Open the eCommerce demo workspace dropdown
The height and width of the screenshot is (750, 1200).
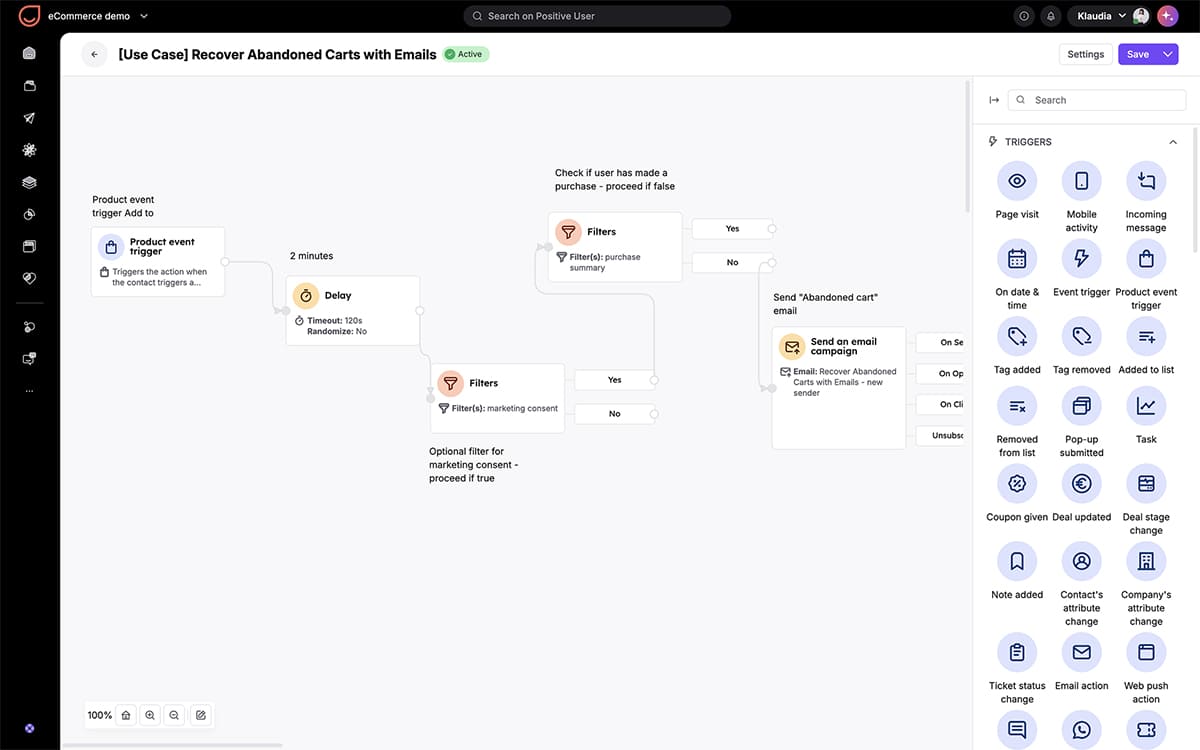[x=98, y=16]
